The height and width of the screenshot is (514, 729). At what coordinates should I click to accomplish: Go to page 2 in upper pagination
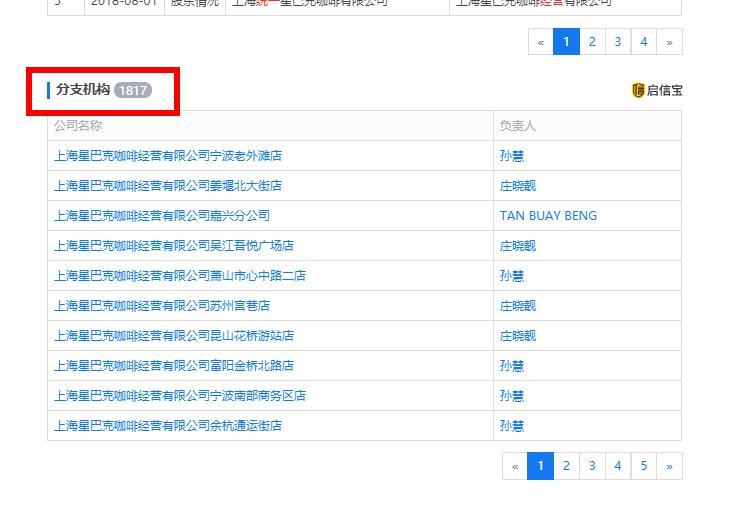[592, 41]
